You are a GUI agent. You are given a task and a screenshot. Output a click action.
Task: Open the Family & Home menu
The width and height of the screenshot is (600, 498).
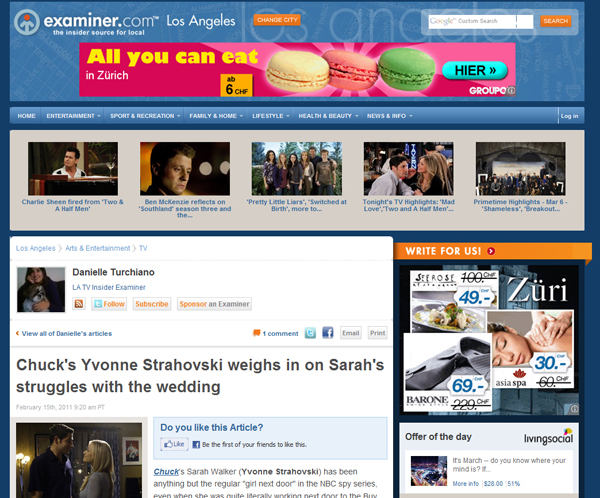tap(216, 116)
